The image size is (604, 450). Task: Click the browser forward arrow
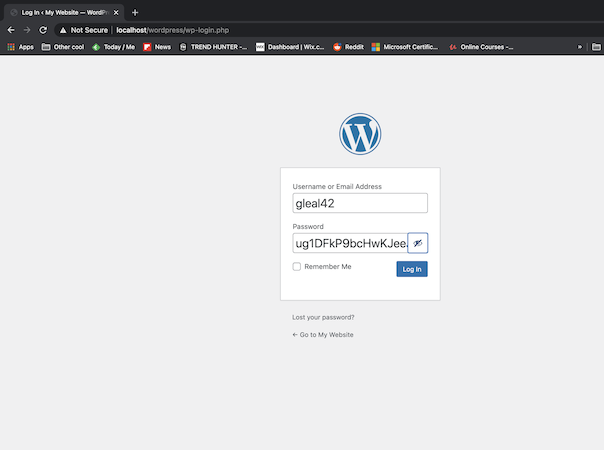[27, 30]
